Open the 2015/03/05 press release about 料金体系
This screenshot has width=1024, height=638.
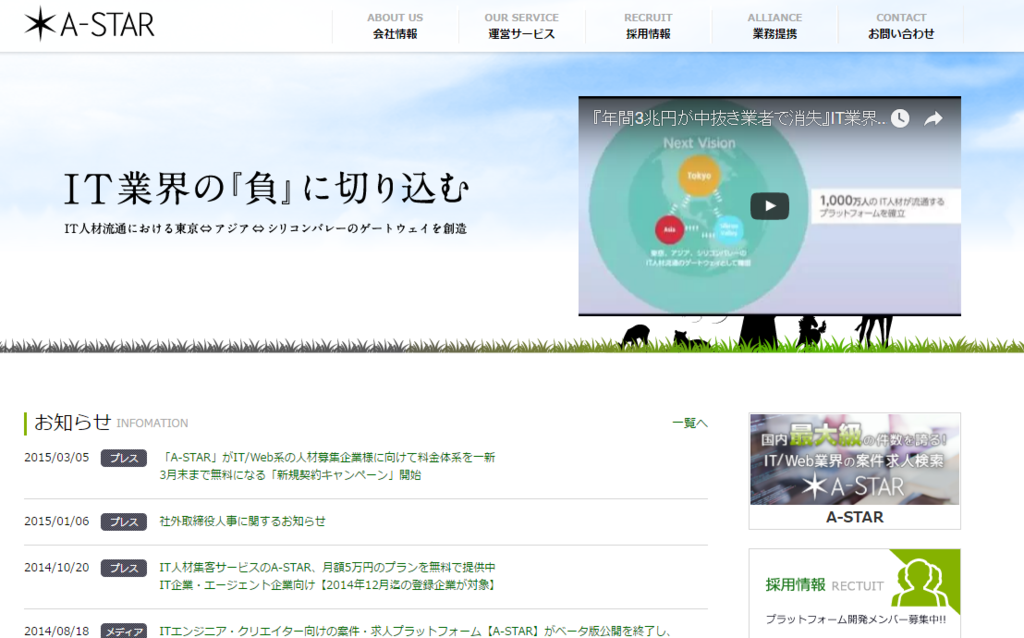point(327,466)
